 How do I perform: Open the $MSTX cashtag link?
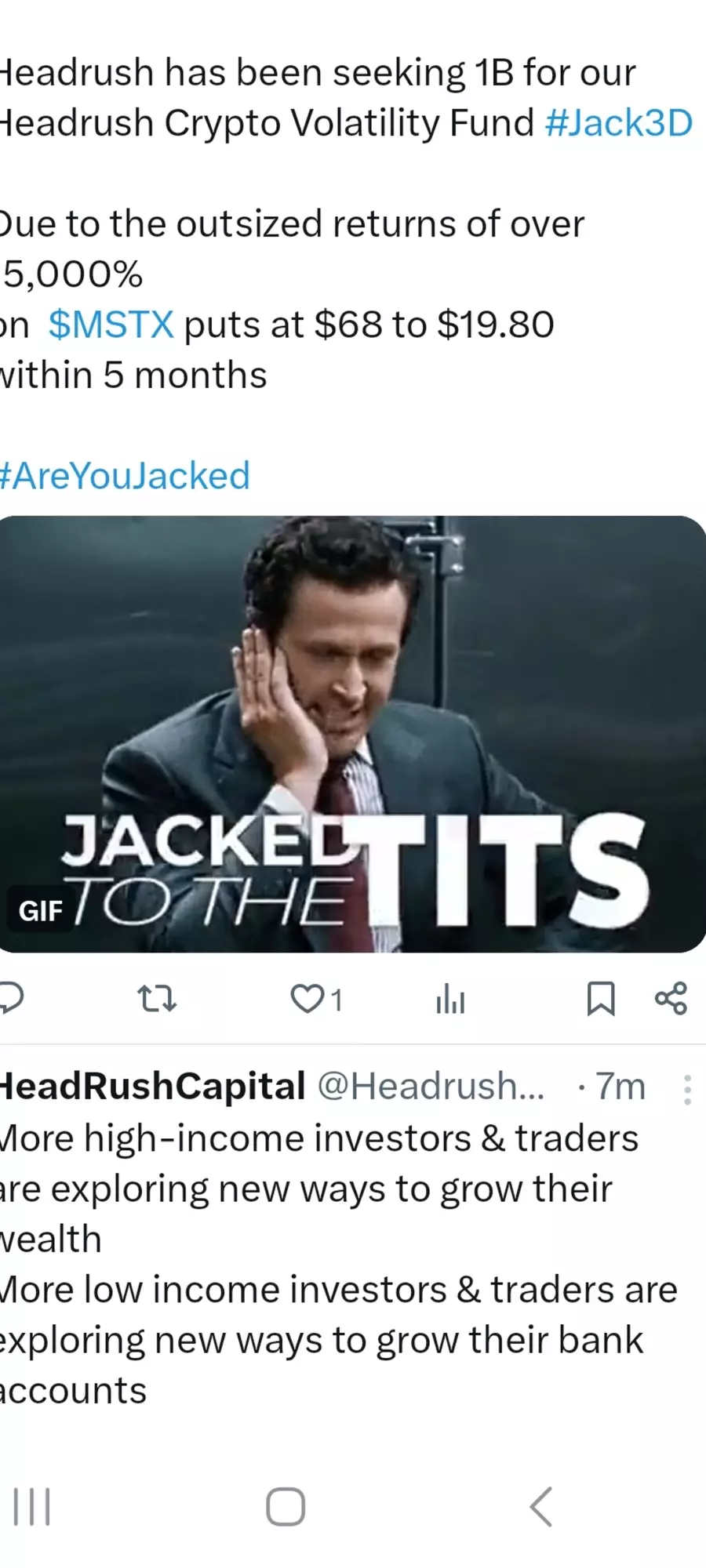coord(111,324)
